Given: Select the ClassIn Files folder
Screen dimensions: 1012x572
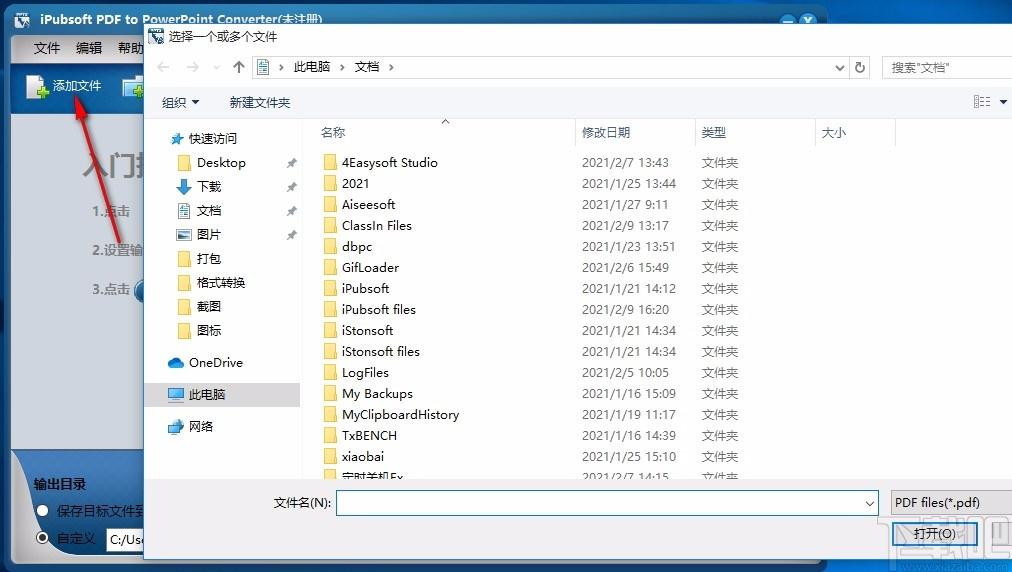Looking at the screenshot, I should pyautogui.click(x=377, y=225).
